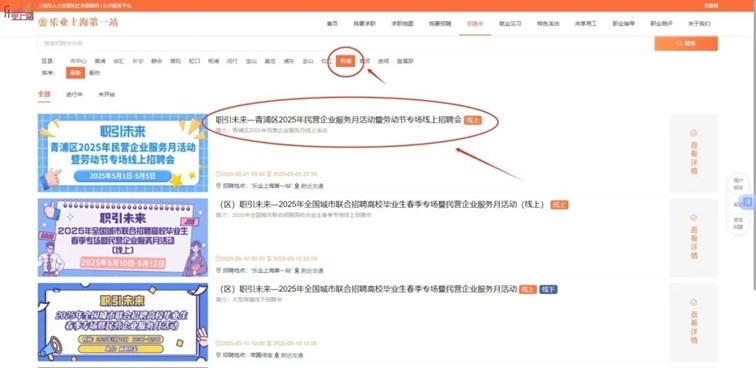Click 无障碍 in the top orange bar
The height and width of the screenshot is (368, 756).
(711, 5)
